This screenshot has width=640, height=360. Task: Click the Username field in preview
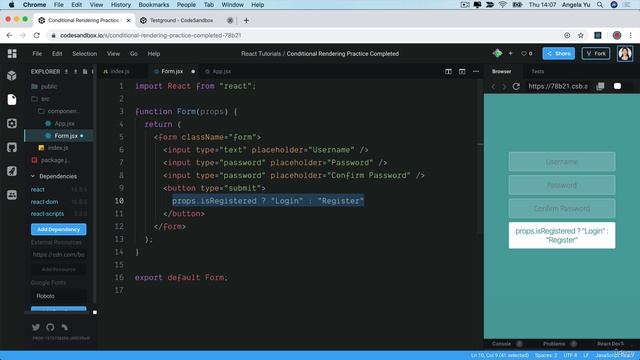click(562, 162)
